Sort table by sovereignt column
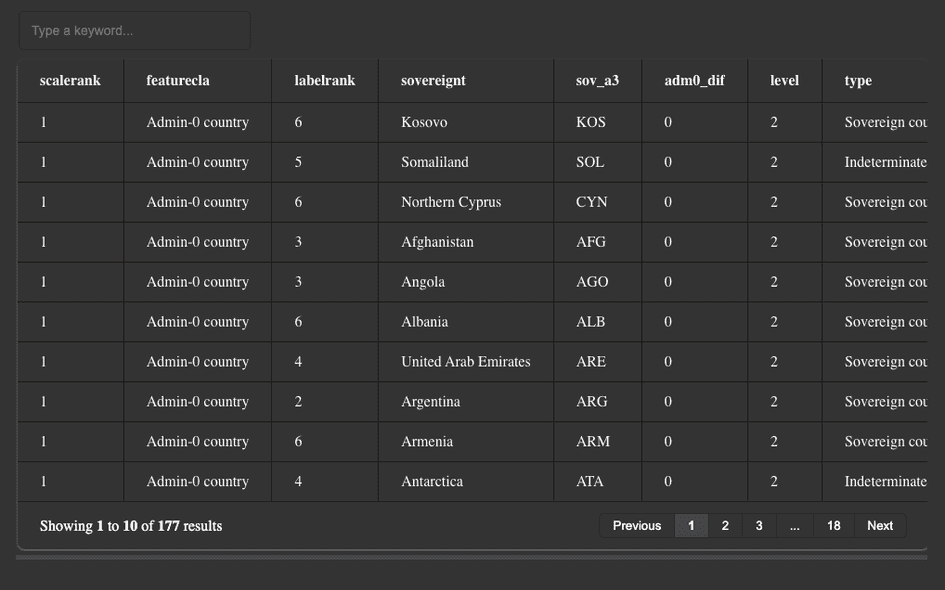Screen dimensions: 945x590 pos(433,80)
